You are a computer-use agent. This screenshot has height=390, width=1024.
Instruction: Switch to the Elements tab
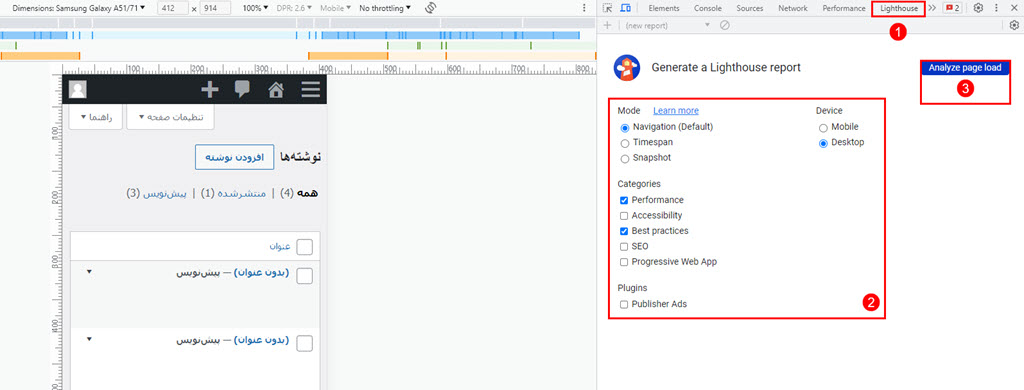coord(664,8)
